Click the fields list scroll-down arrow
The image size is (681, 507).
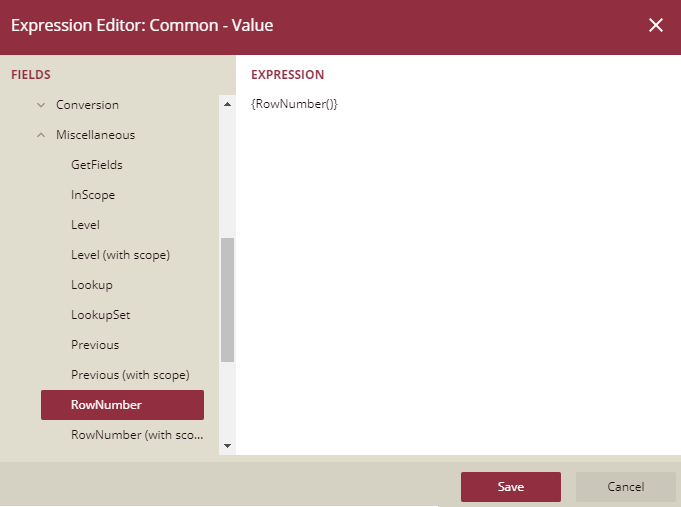[x=227, y=446]
